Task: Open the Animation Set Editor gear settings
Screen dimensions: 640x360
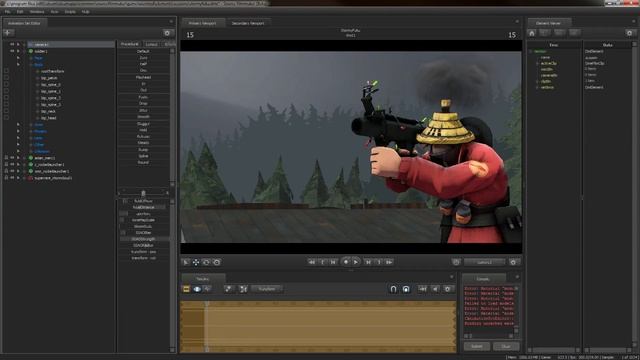Action: tap(167, 33)
